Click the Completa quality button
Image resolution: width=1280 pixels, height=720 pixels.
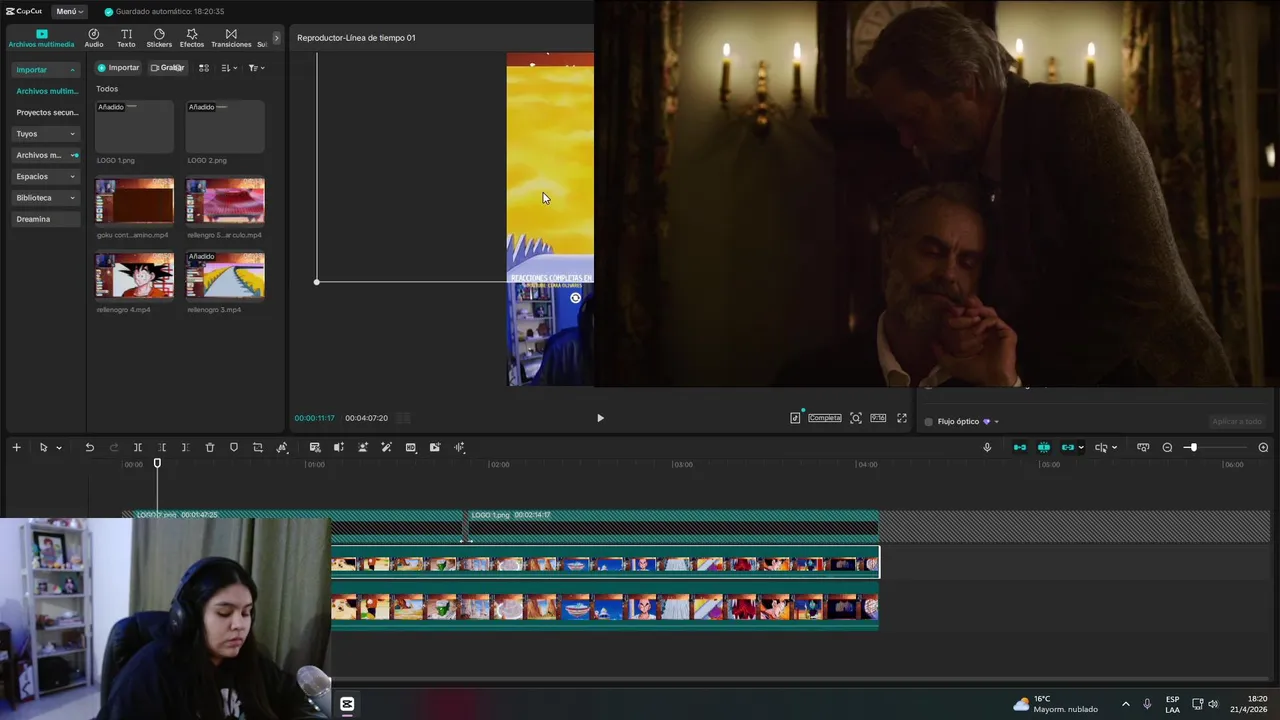(x=825, y=418)
